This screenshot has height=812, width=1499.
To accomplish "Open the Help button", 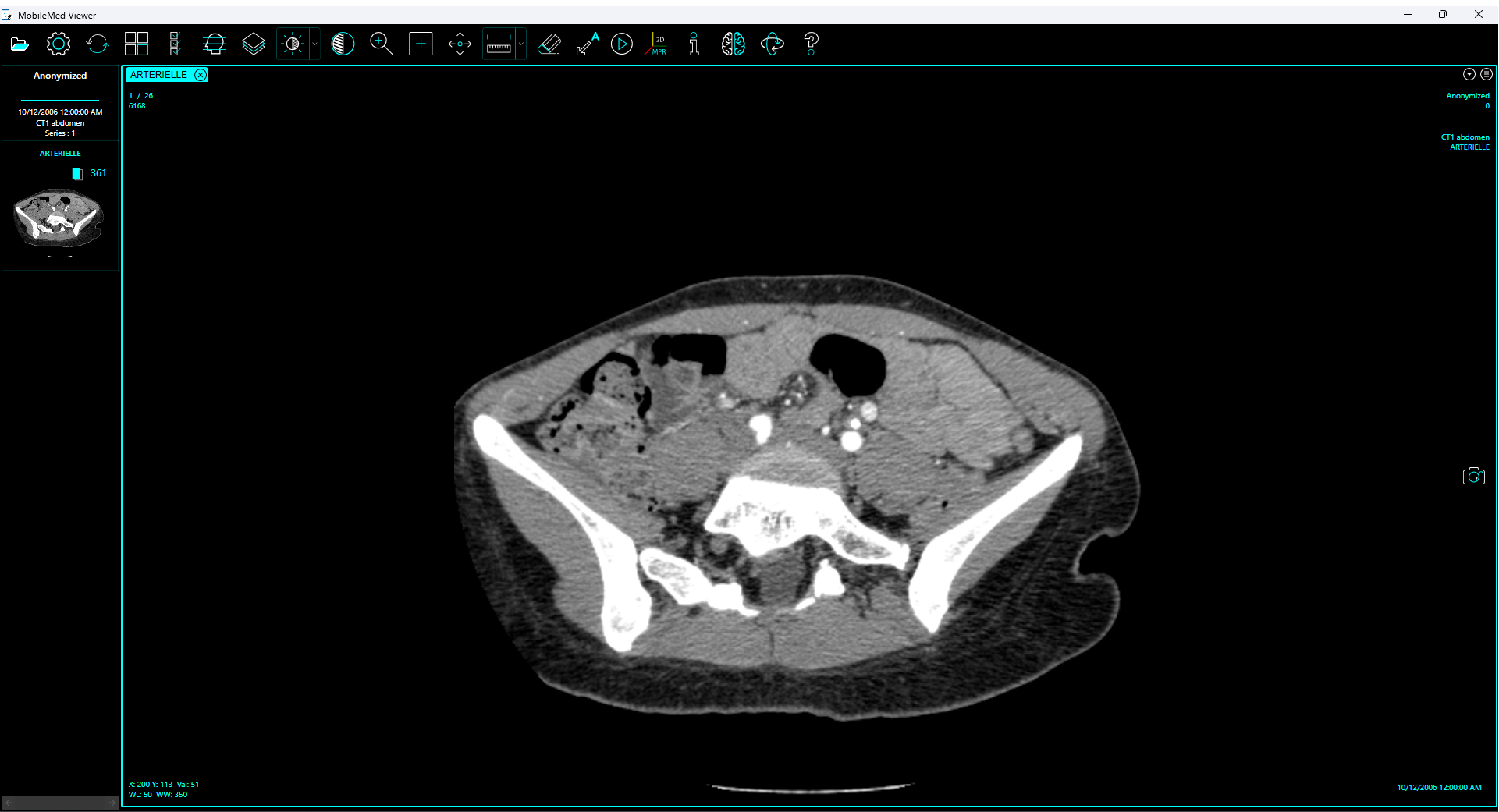I will pyautogui.click(x=811, y=44).
